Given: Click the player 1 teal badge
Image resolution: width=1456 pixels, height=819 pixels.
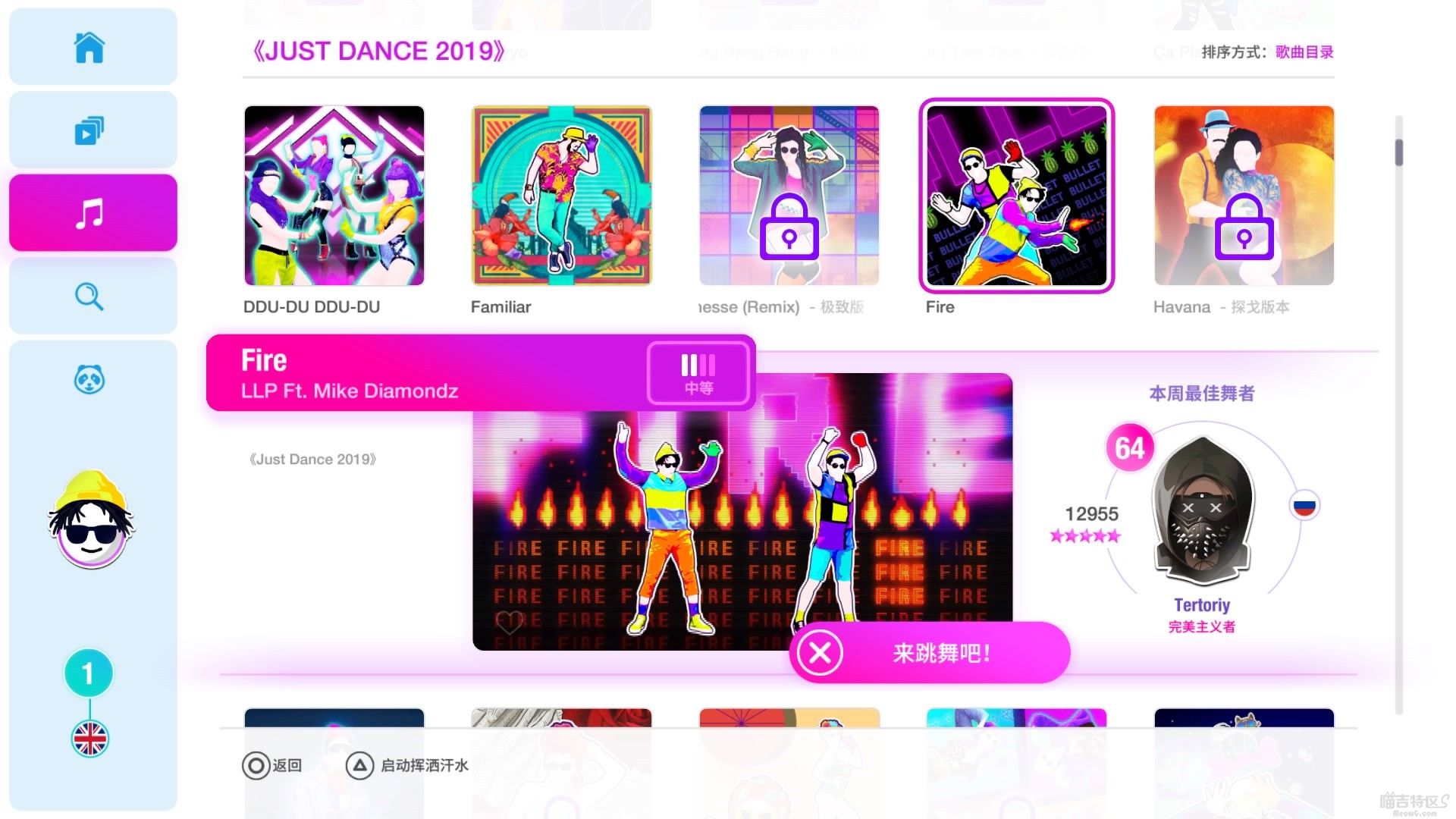Looking at the screenshot, I should coord(89,673).
